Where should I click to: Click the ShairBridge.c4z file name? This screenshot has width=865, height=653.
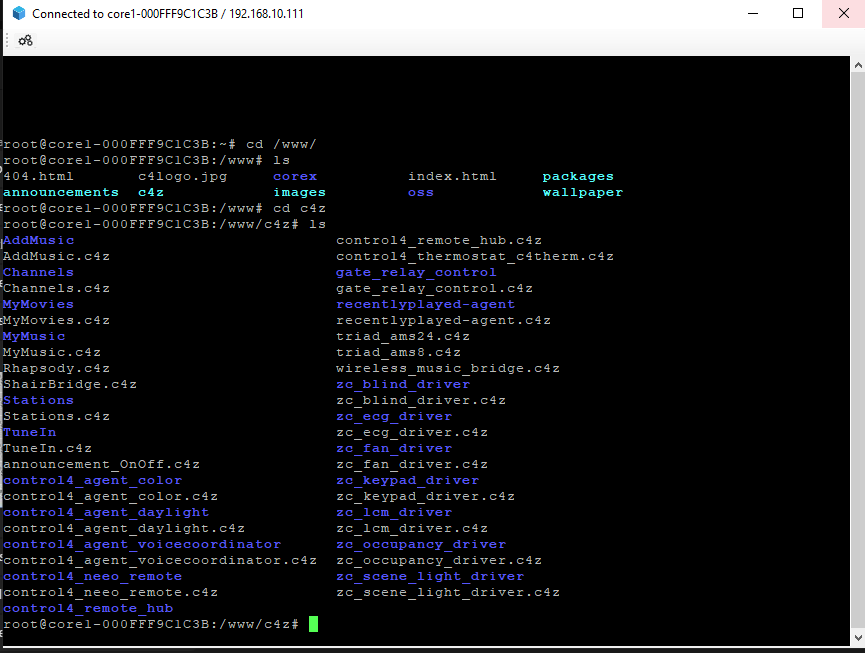tap(70, 384)
